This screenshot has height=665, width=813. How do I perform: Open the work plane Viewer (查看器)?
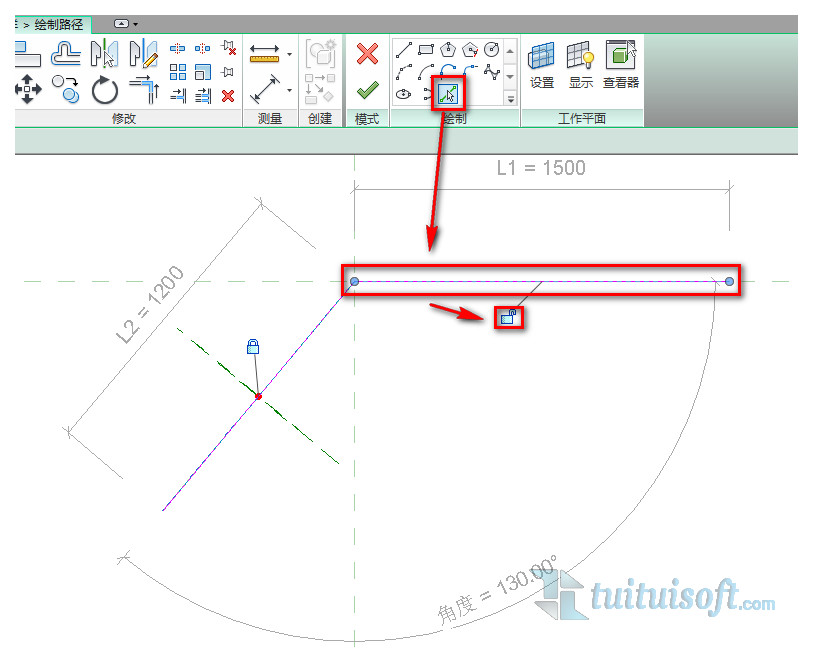621,65
